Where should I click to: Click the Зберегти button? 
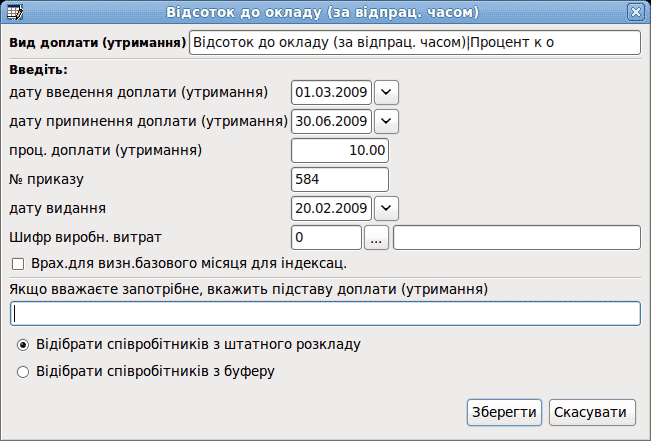coord(504,412)
